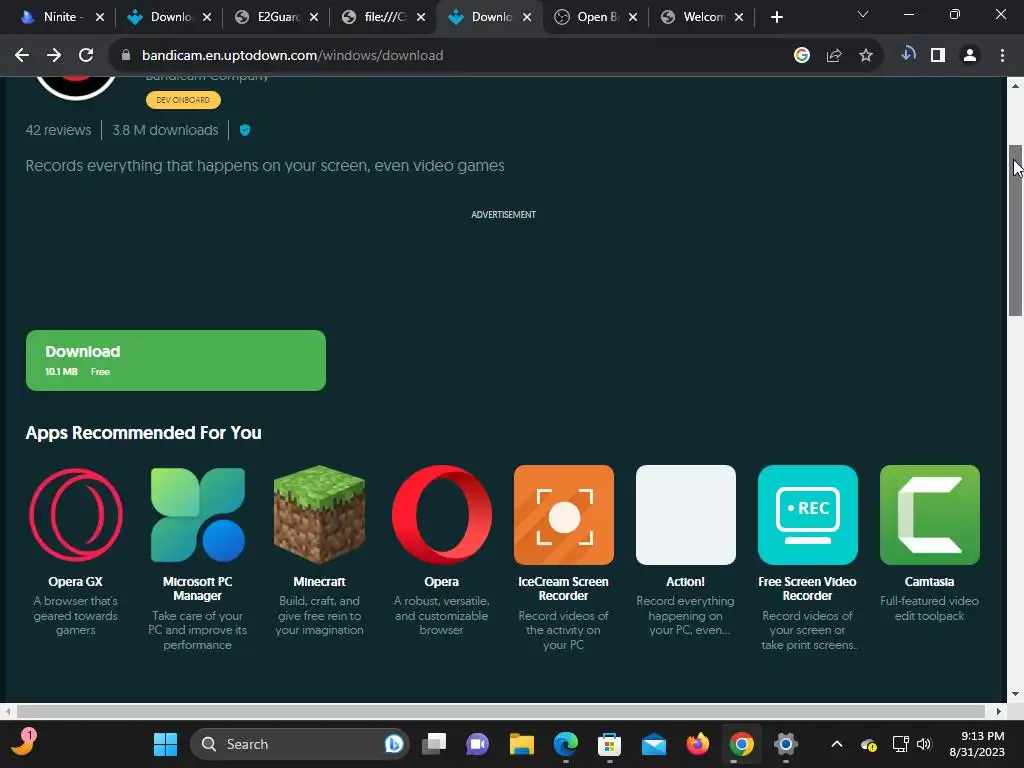Open Firefox from taskbar

[x=697, y=744]
